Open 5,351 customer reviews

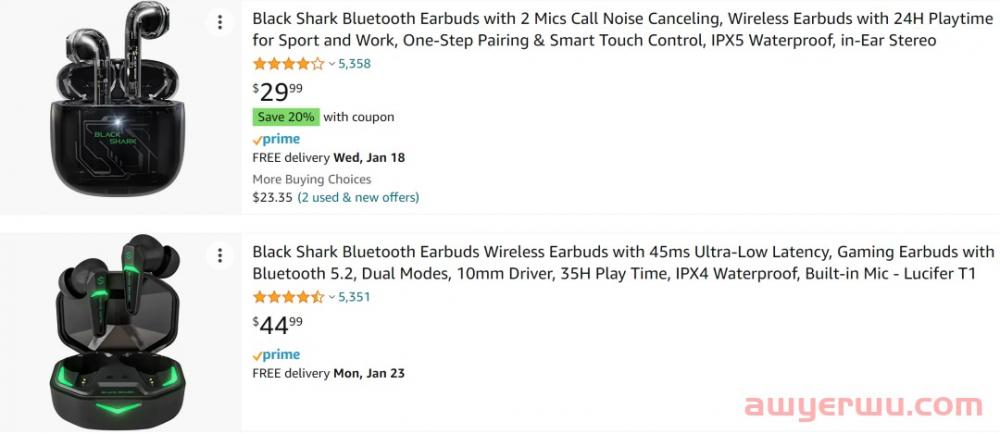355,297
